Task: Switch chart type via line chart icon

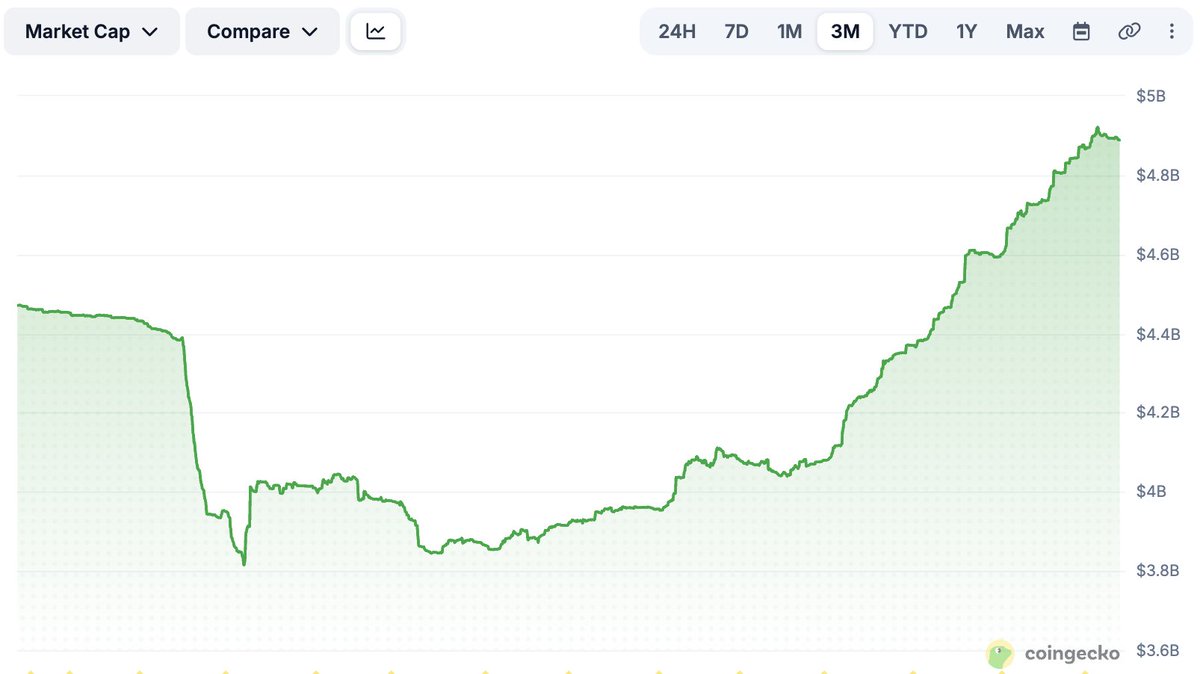Action: pyautogui.click(x=376, y=32)
